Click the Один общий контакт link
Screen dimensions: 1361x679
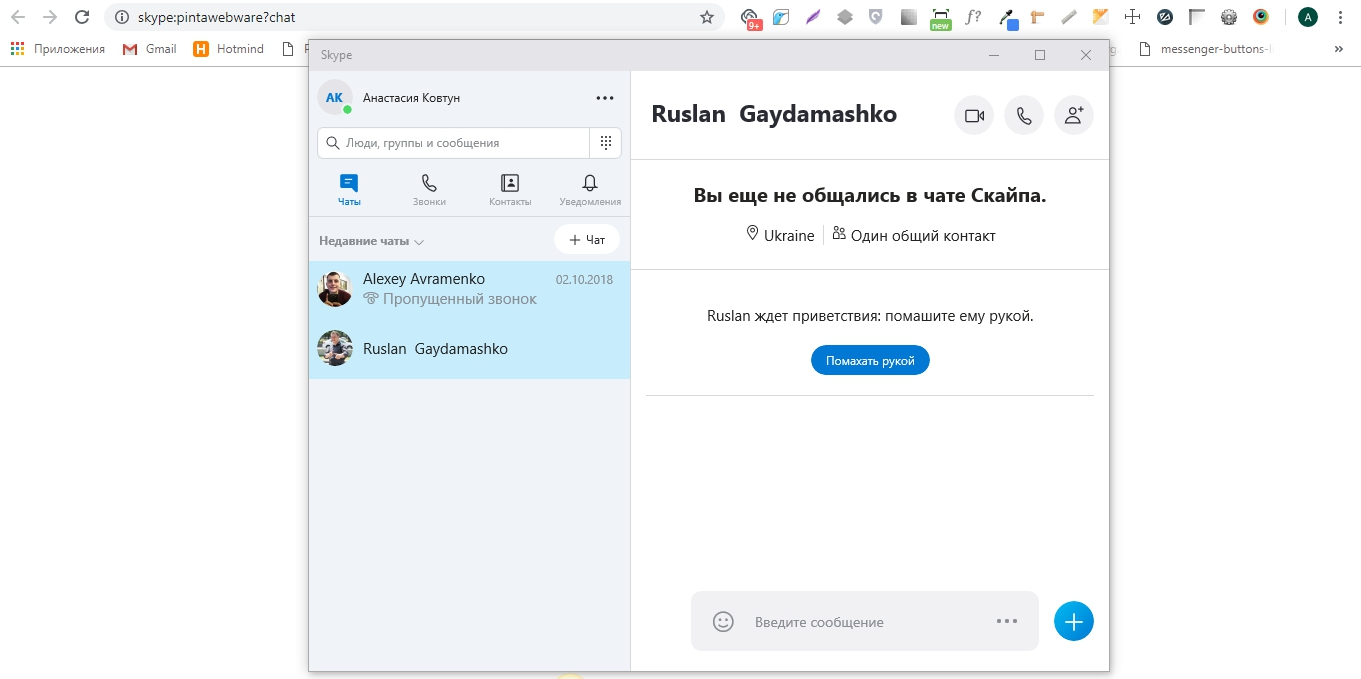914,236
